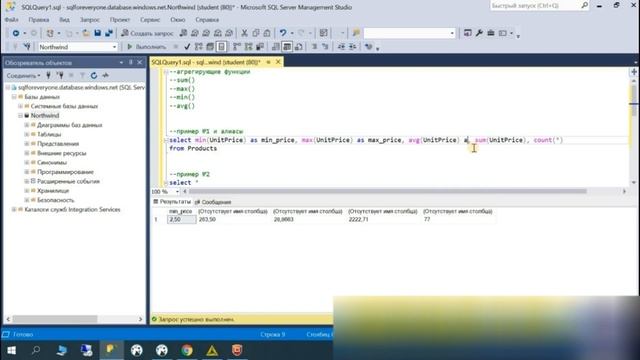
Task: Collapse the Базы данных node
Action: pos(14,97)
